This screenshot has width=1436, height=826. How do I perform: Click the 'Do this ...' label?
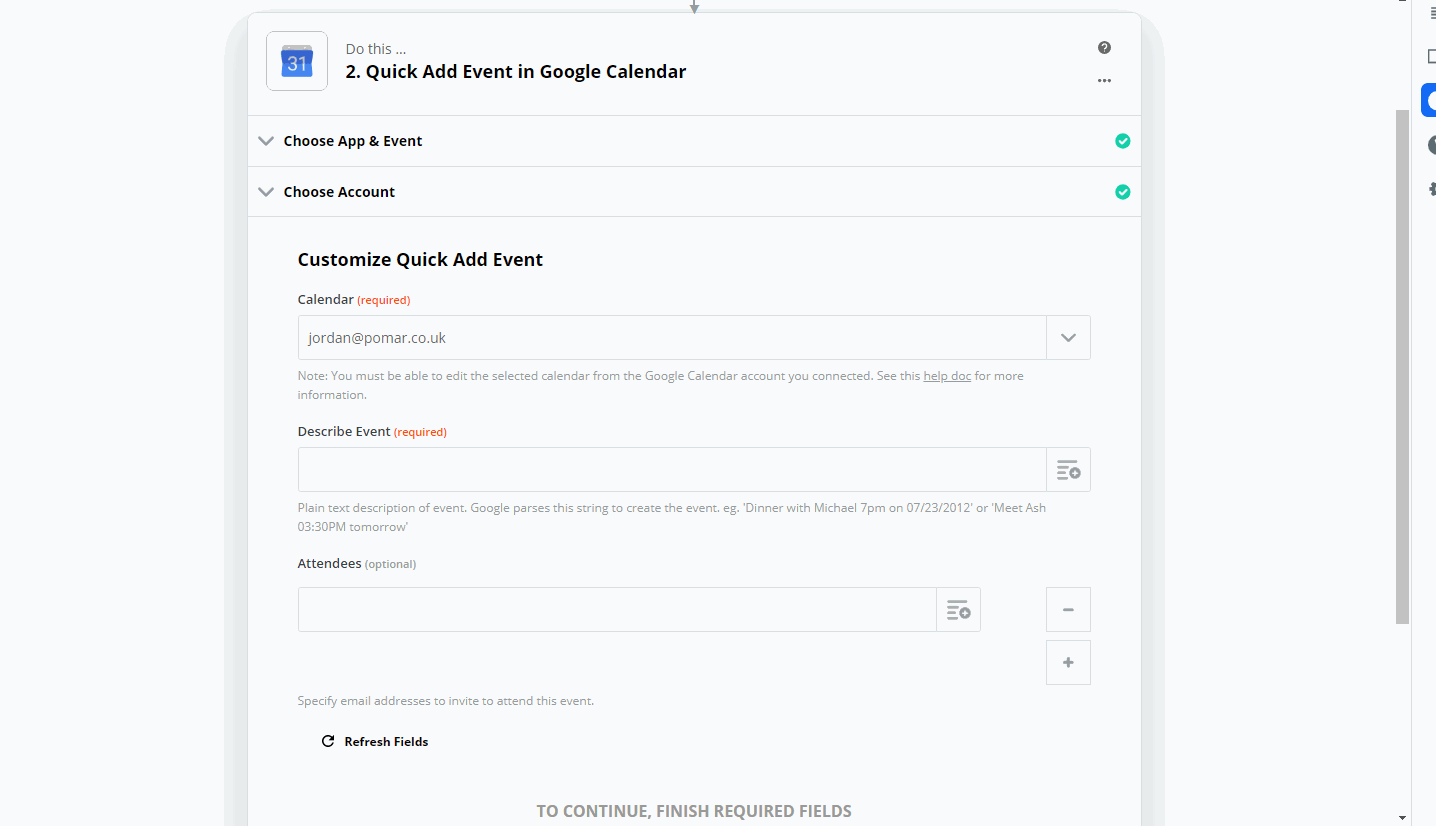click(x=376, y=49)
